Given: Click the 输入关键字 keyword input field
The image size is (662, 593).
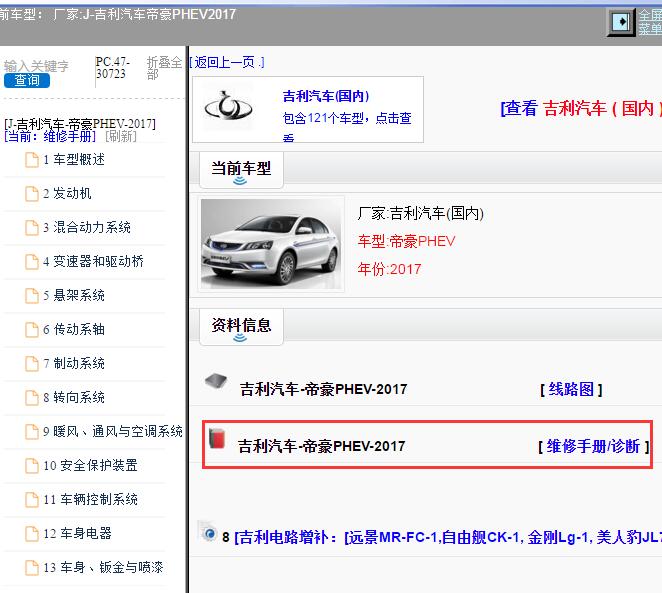Looking at the screenshot, I should (36, 66).
